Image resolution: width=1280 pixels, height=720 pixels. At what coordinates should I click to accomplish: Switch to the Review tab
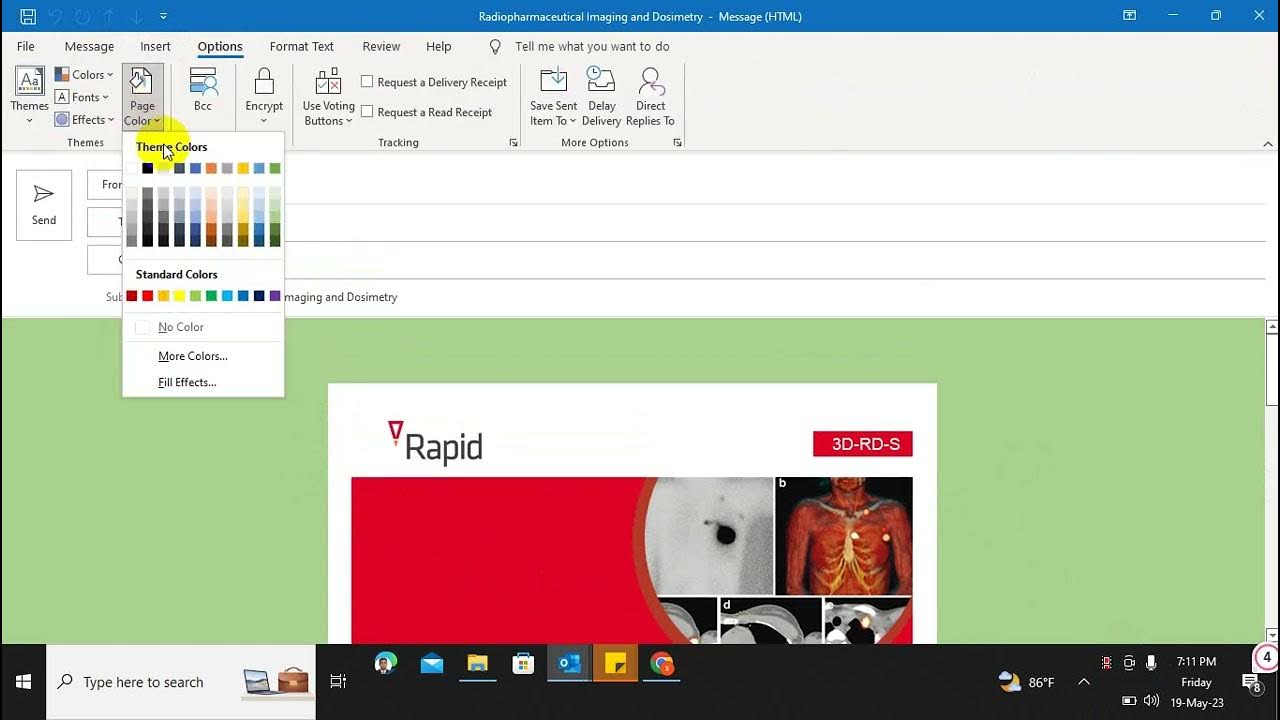(x=381, y=46)
